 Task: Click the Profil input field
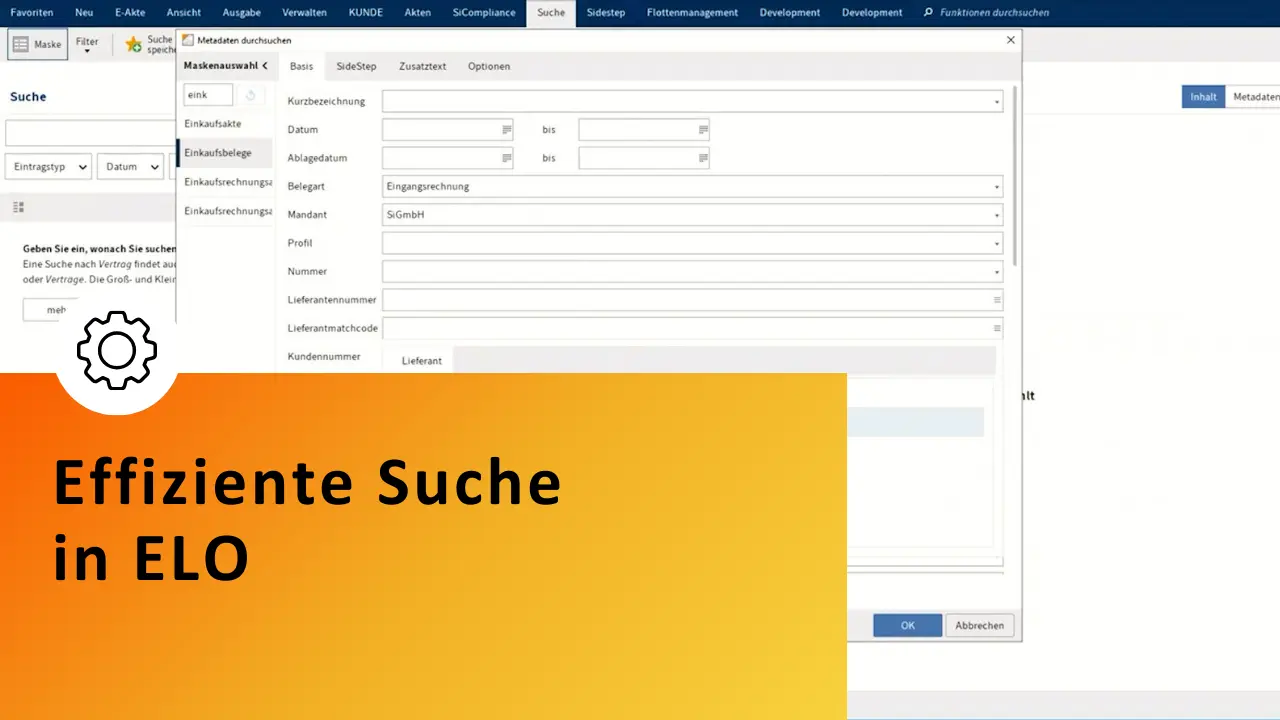click(x=692, y=243)
